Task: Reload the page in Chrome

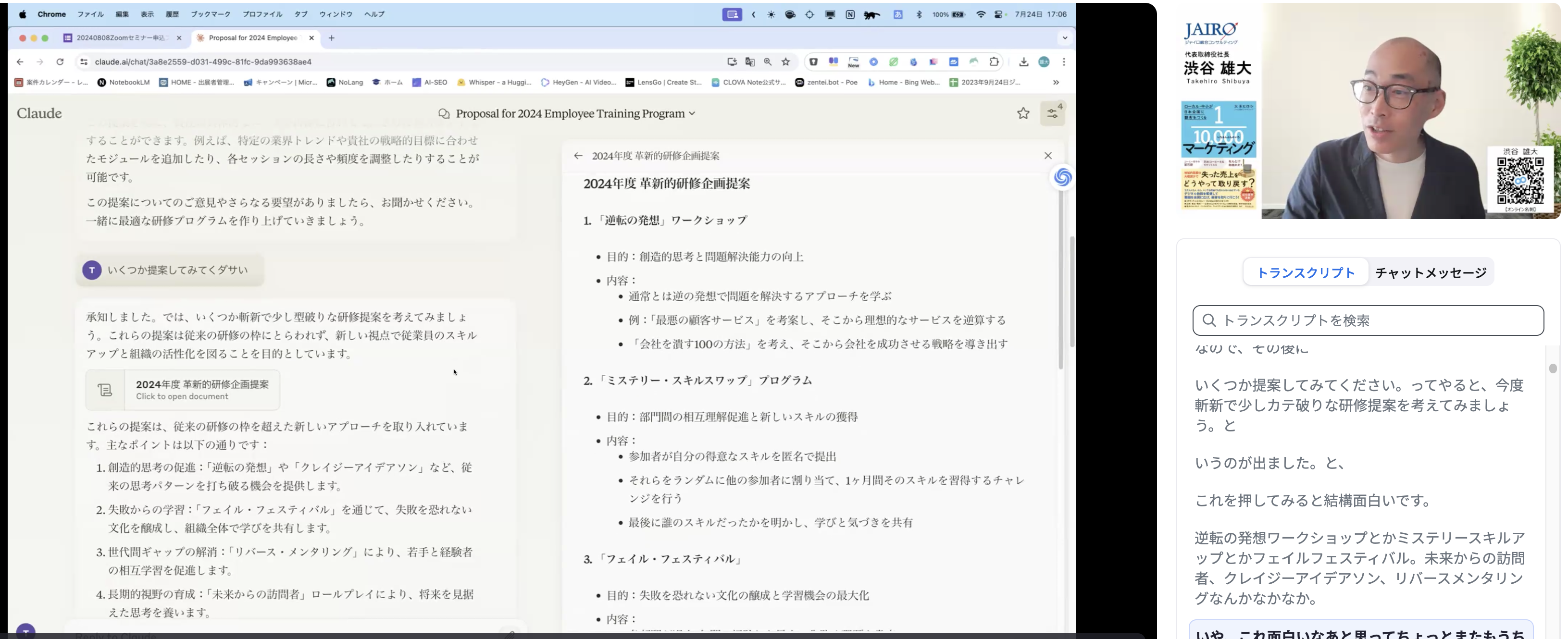Action: click(x=60, y=61)
